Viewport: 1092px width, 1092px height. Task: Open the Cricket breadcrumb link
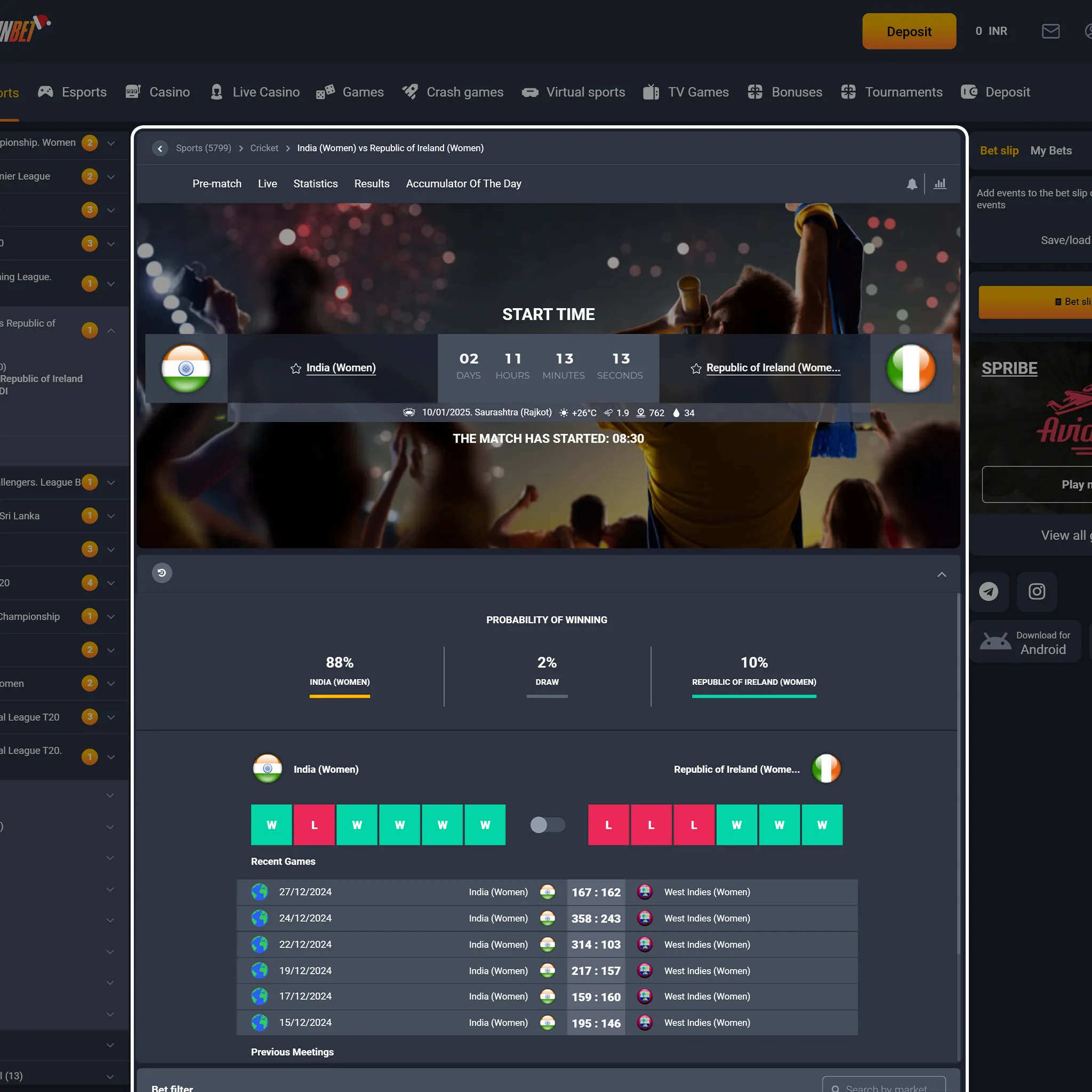(x=264, y=148)
